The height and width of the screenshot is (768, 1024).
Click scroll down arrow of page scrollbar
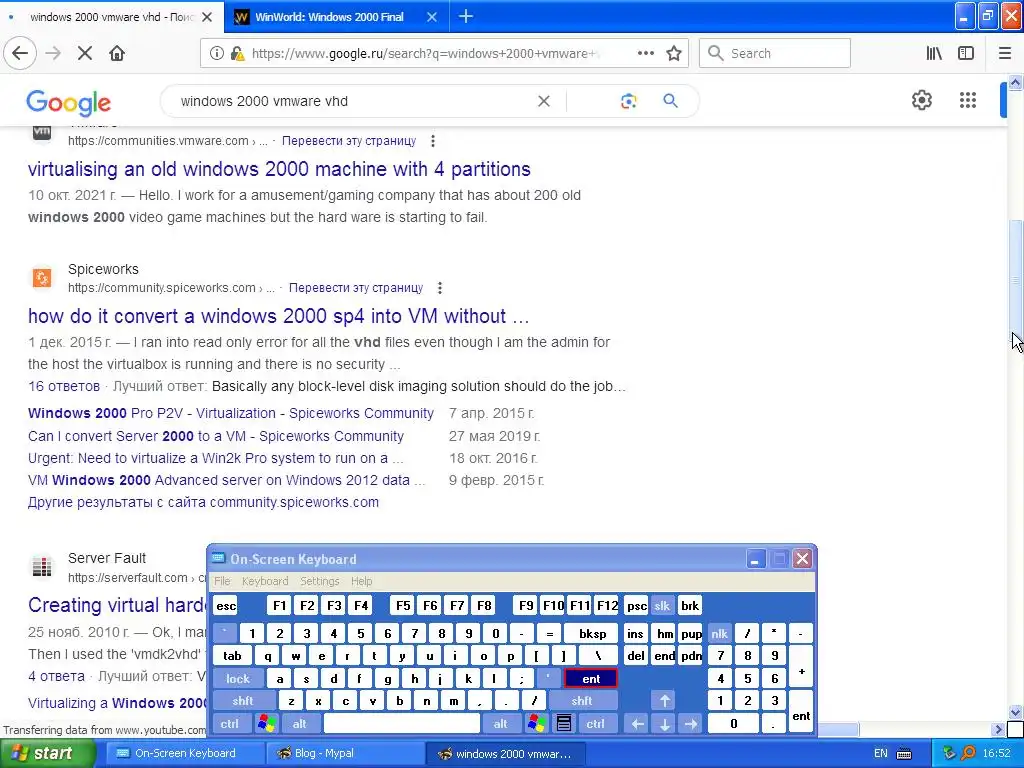1015,712
